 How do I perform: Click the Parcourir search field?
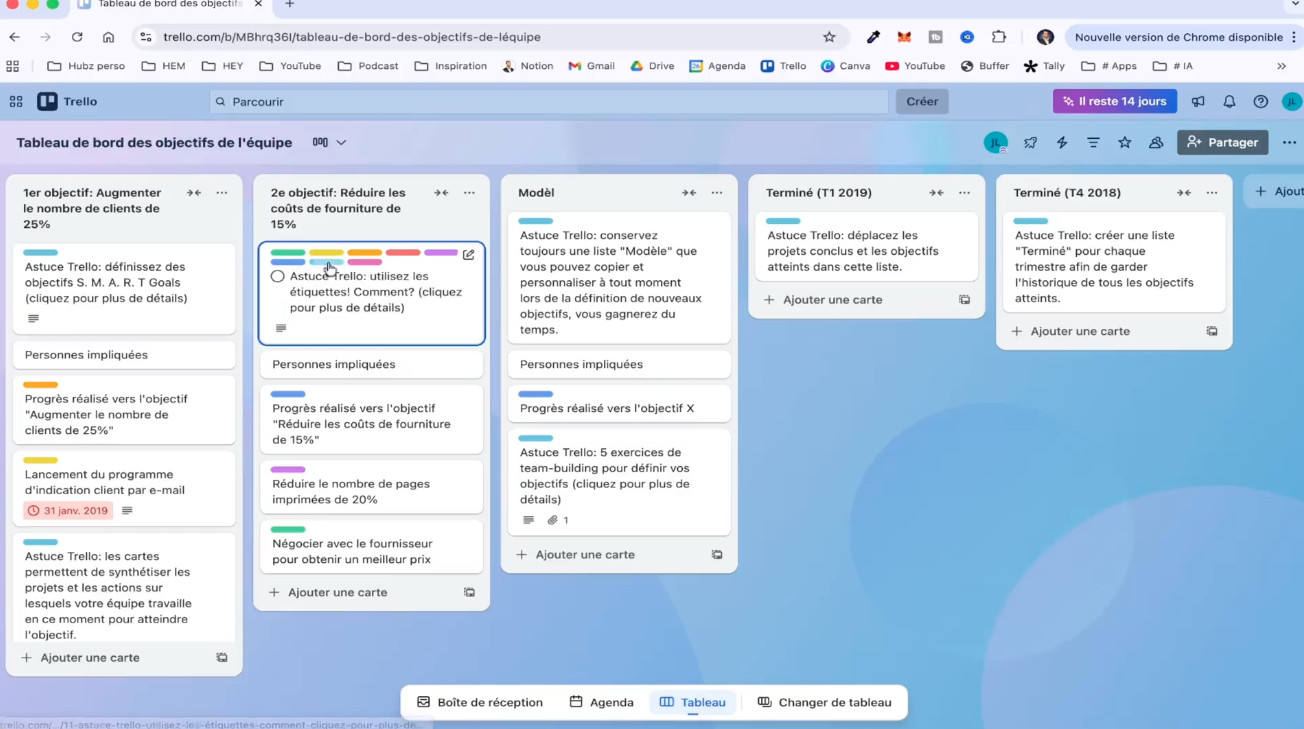pos(549,102)
